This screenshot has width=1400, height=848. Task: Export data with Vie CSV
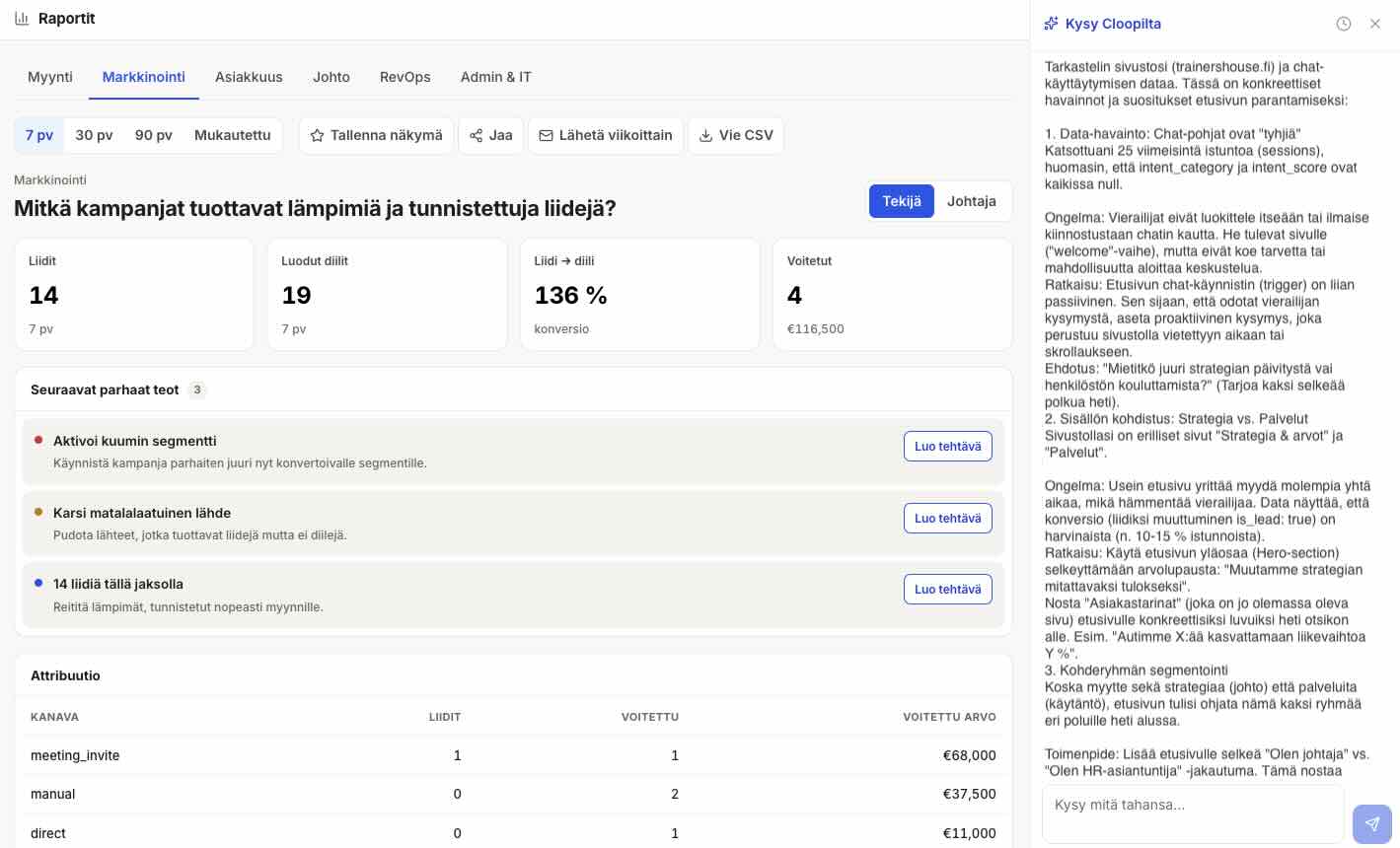(736, 135)
